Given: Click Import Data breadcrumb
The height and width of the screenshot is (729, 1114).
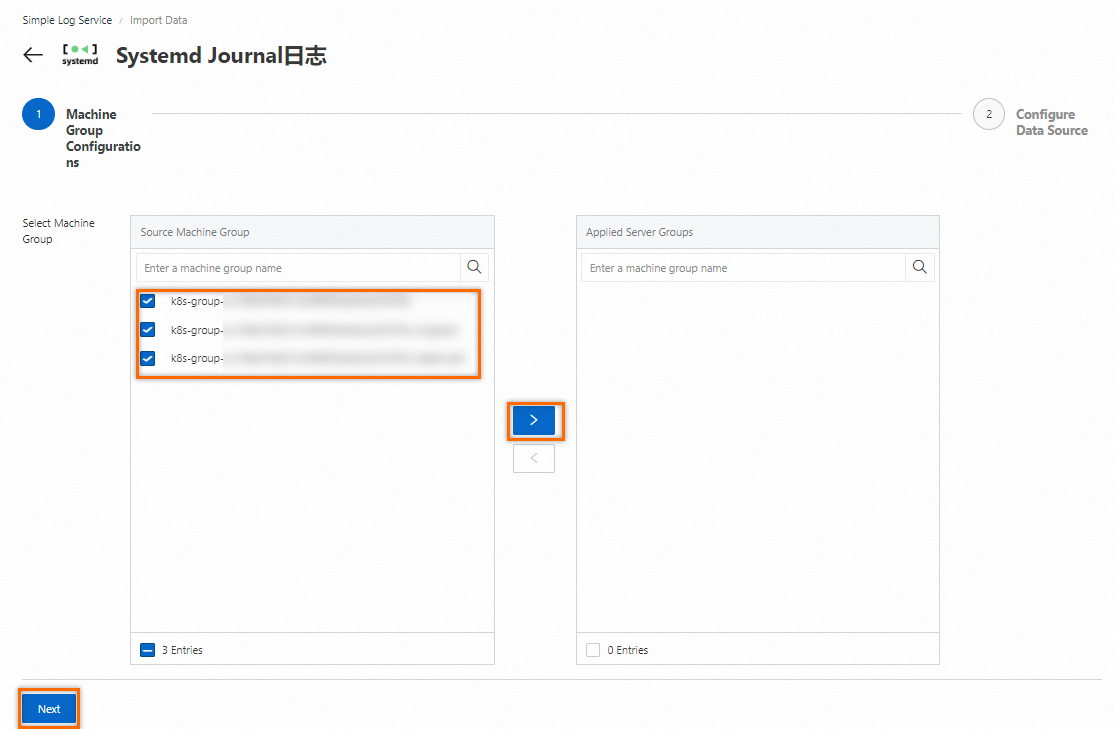Looking at the screenshot, I should 158,20.
